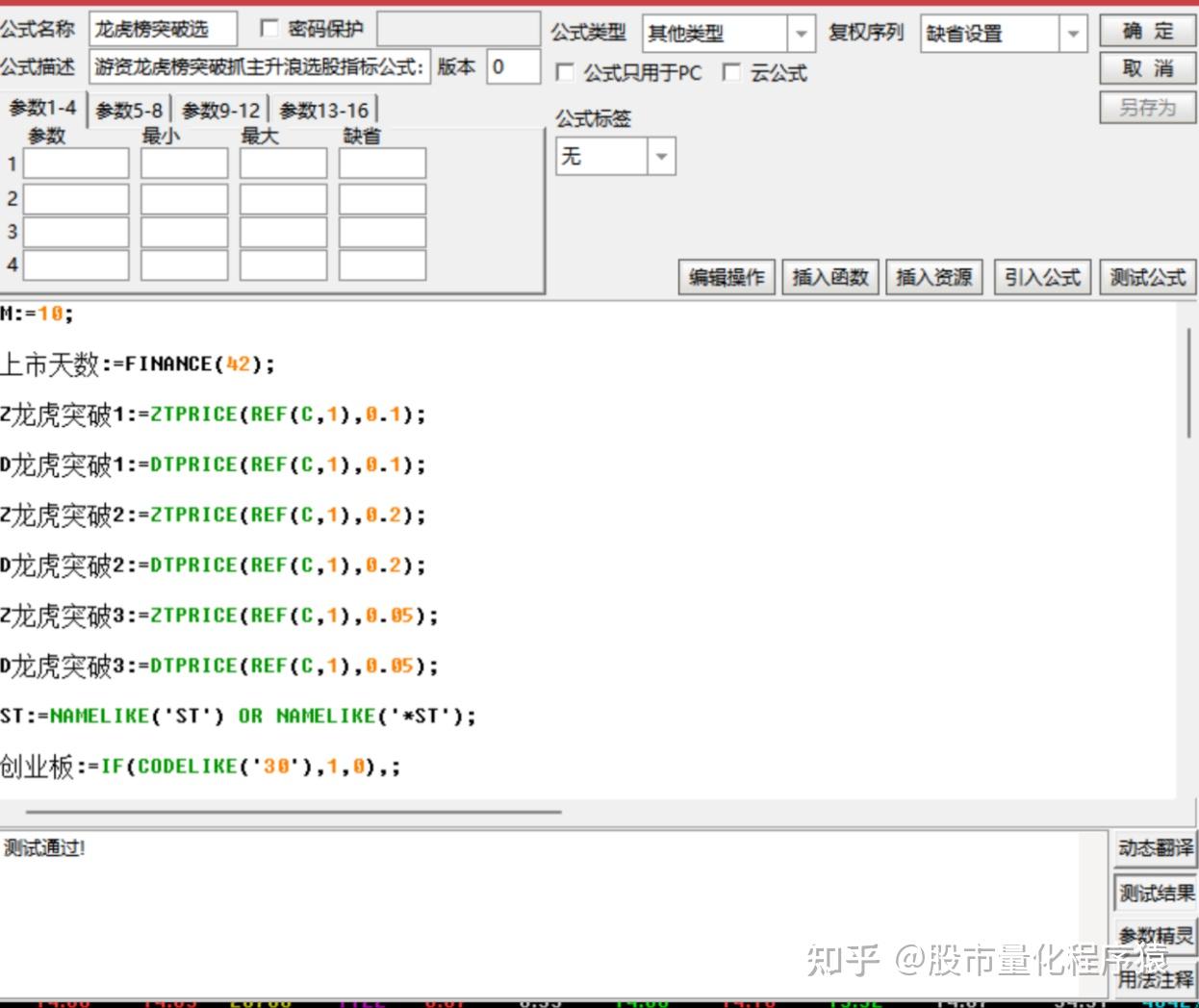Screen dimensions: 1199x1008
Task: Click parameter row 1 参数 name field
Action: [x=76, y=164]
